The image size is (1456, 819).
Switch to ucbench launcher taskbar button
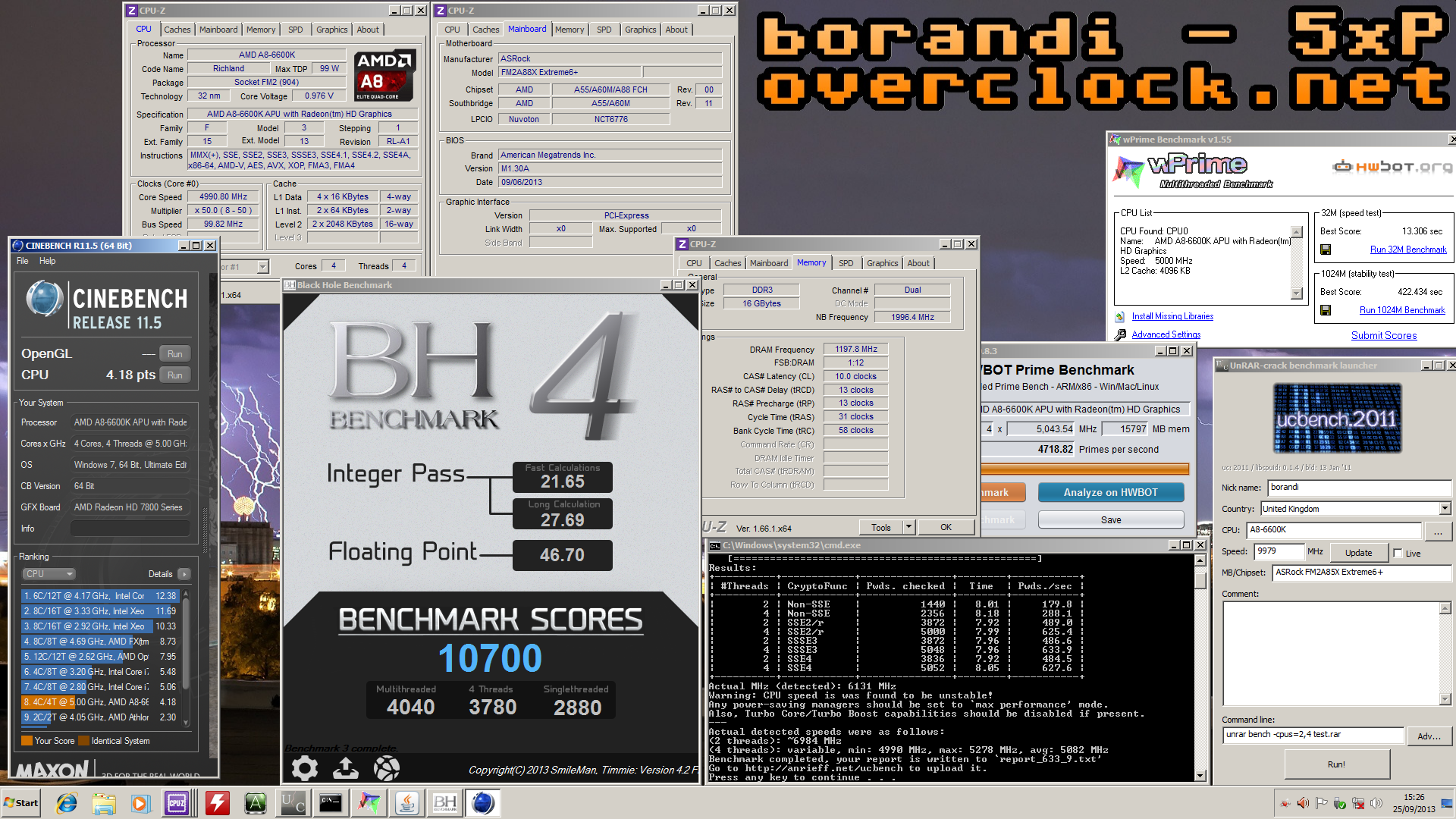tap(293, 803)
